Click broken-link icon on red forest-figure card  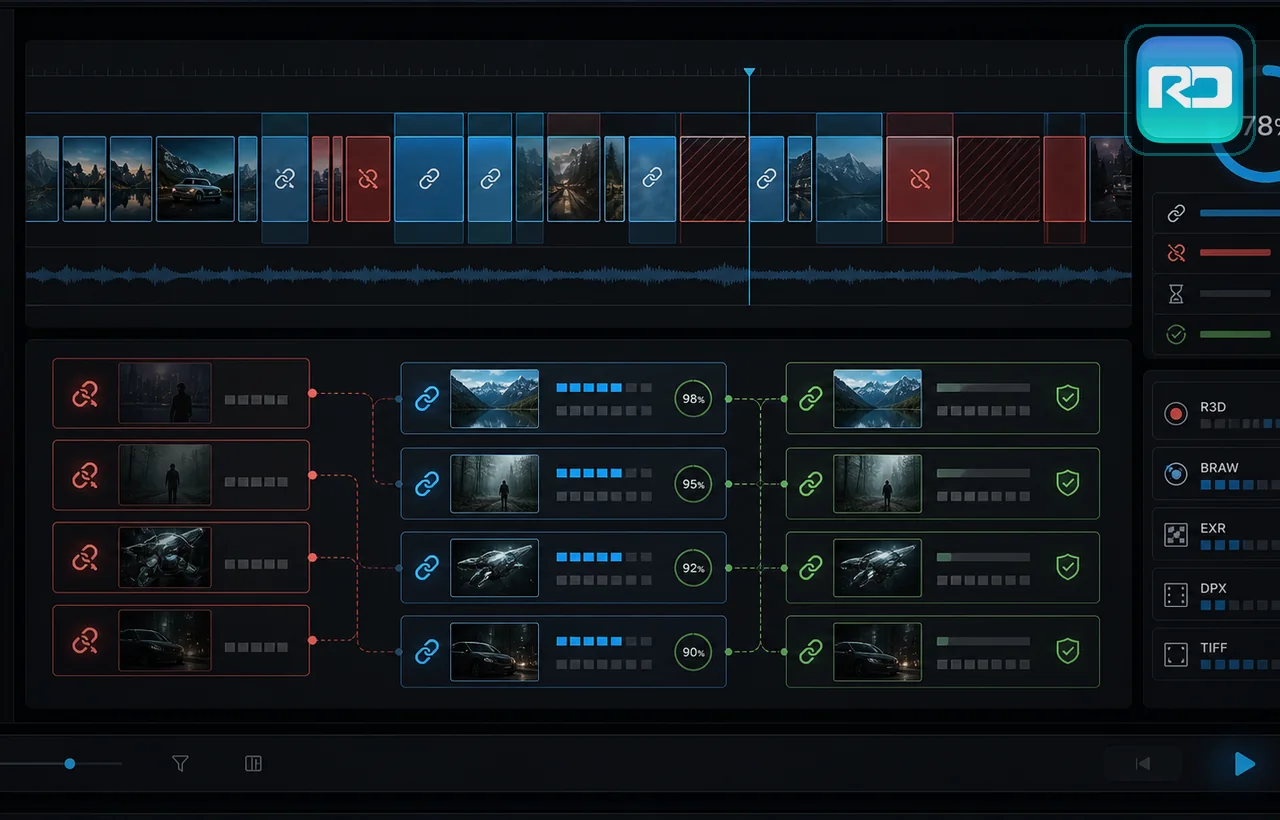pos(85,475)
